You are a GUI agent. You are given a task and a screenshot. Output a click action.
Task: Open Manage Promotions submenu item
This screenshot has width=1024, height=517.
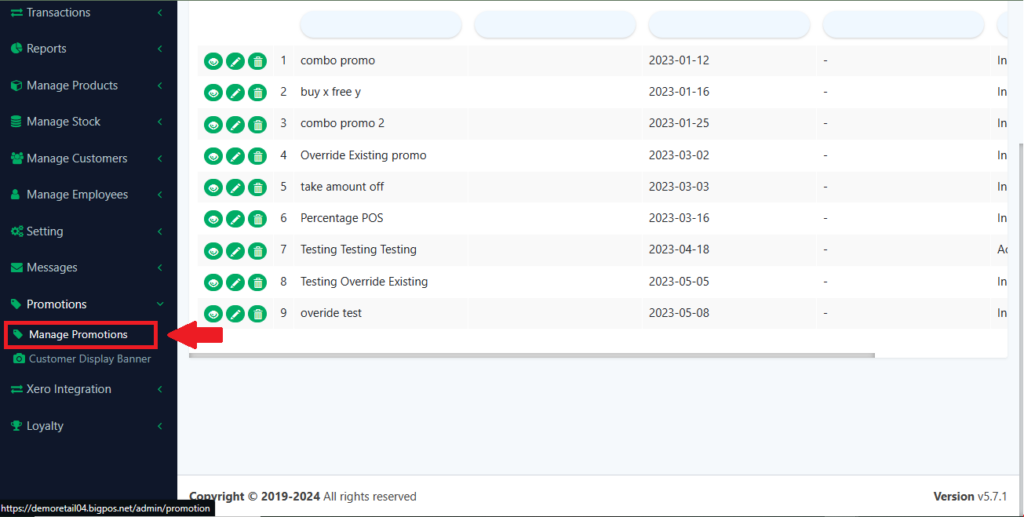coord(78,335)
